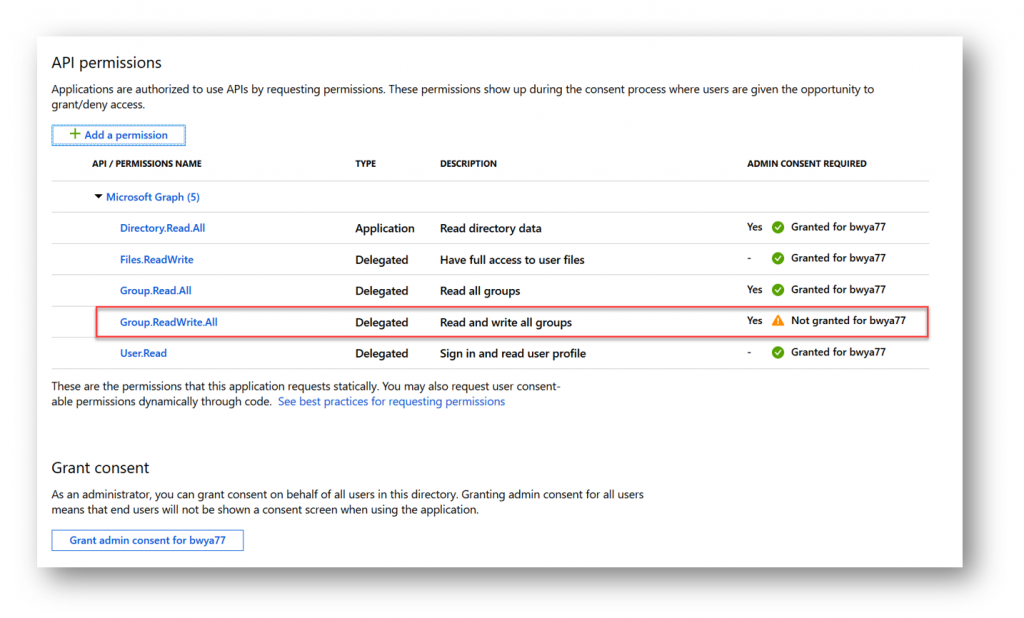Image resolution: width=1024 pixels, height=618 pixels.
Task: Click Granted for bwya77 status on User.Read row
Action: pos(839,352)
